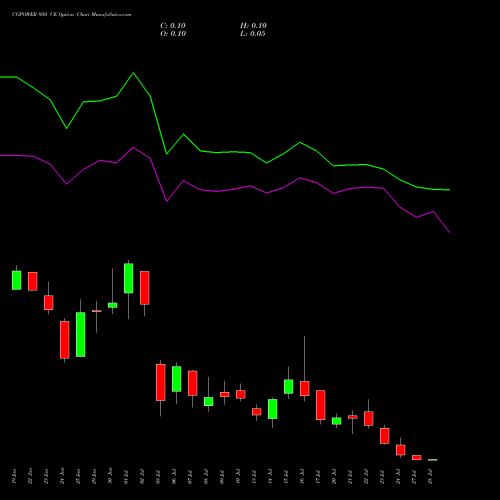Select the high value H: 0.10
This screenshot has height=500, width=500.
253,26
